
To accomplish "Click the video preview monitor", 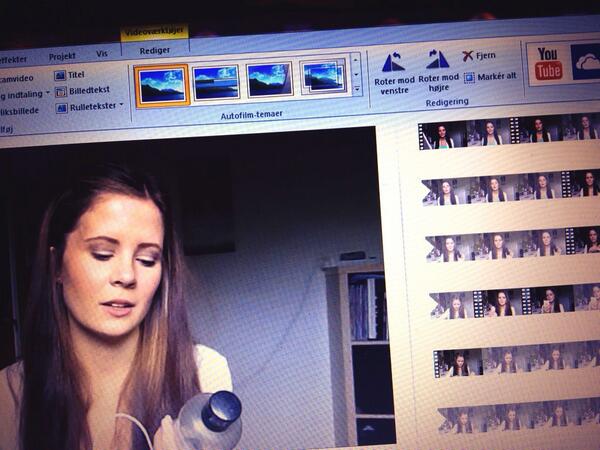I will pos(195,291).
